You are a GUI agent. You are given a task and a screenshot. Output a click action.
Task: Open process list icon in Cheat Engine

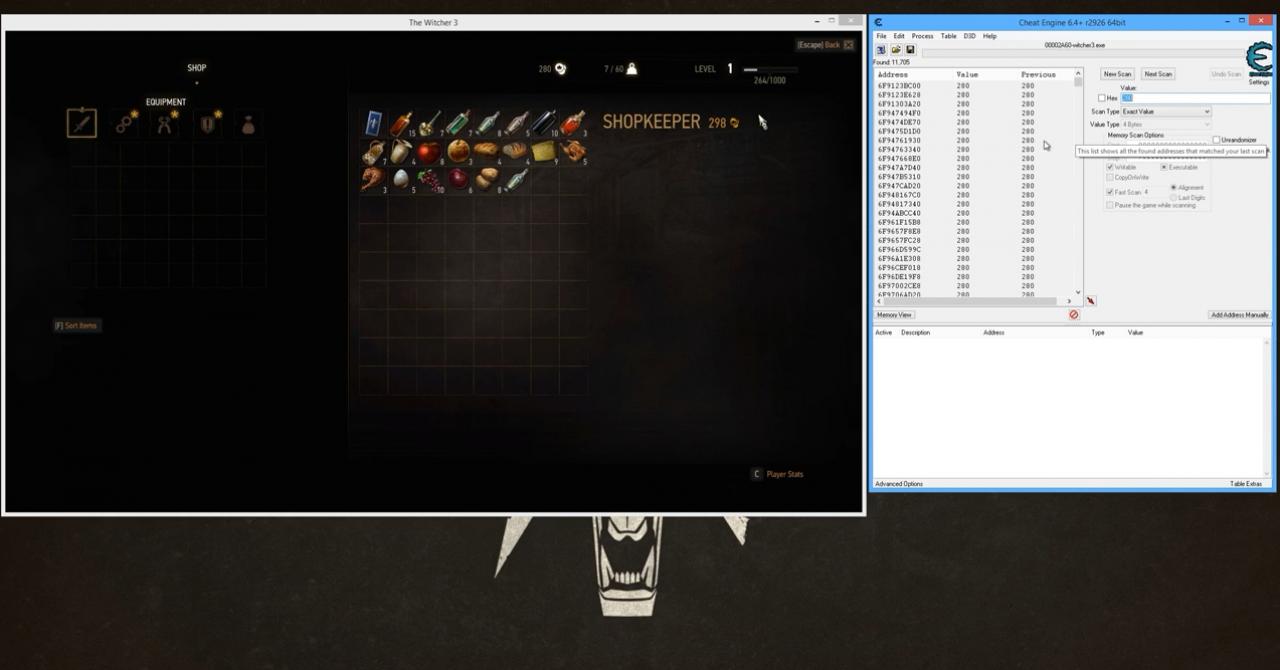(881, 50)
